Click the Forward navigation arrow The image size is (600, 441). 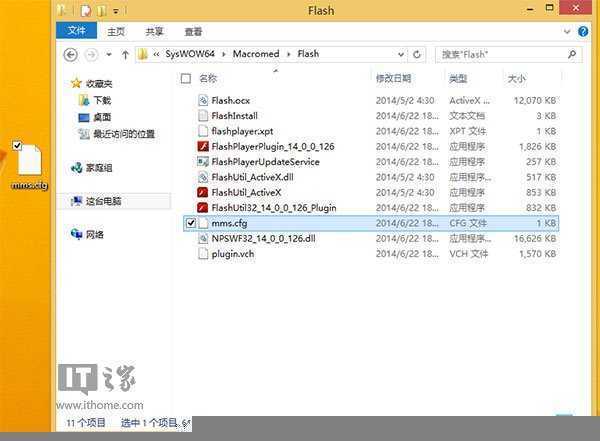(x=91, y=55)
